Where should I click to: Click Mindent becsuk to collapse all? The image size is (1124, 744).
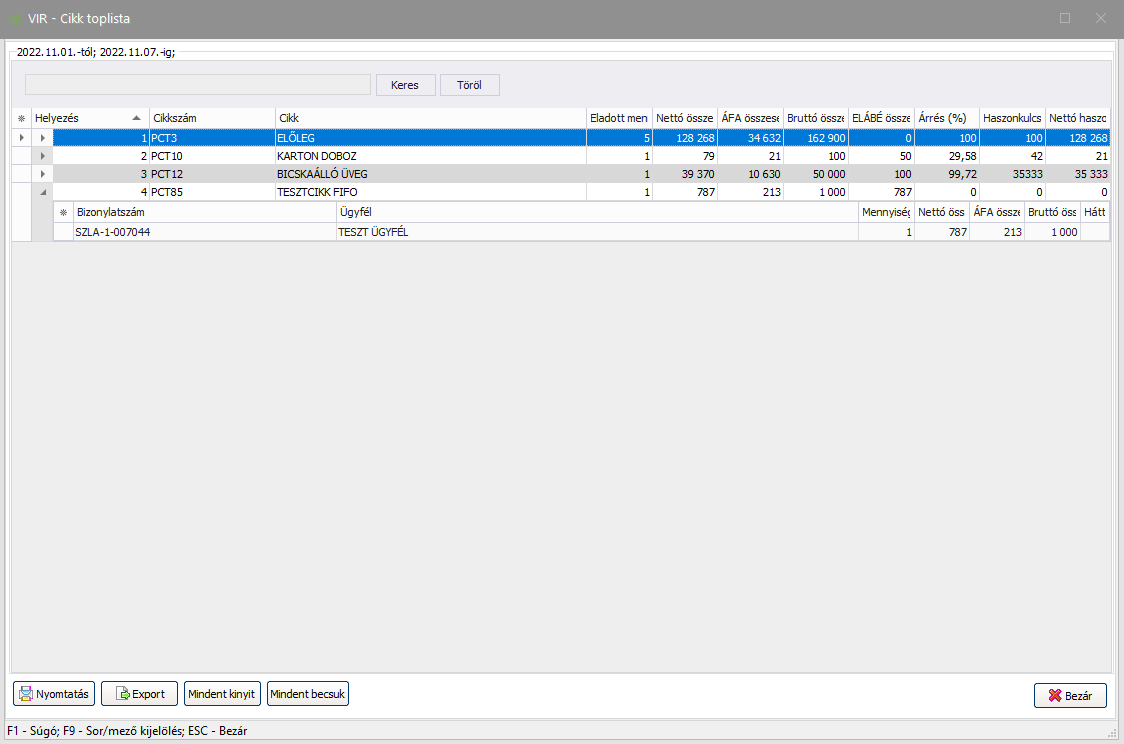[308, 694]
